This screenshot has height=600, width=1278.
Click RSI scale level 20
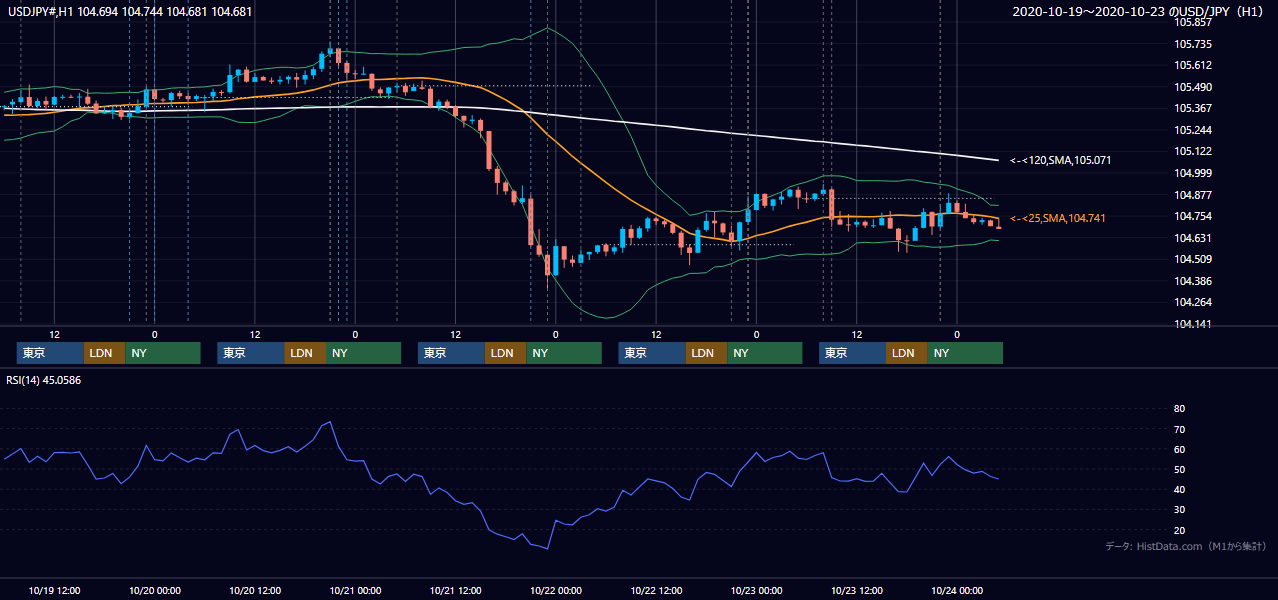[x=1179, y=530]
